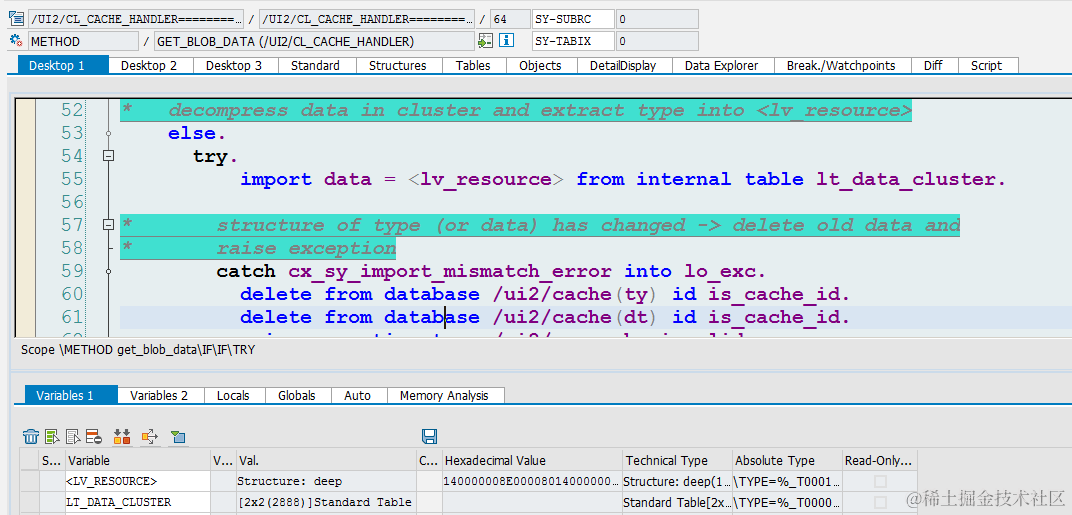Click the SY-SUBRC field label
The image size is (1072, 515).
click(x=573, y=18)
